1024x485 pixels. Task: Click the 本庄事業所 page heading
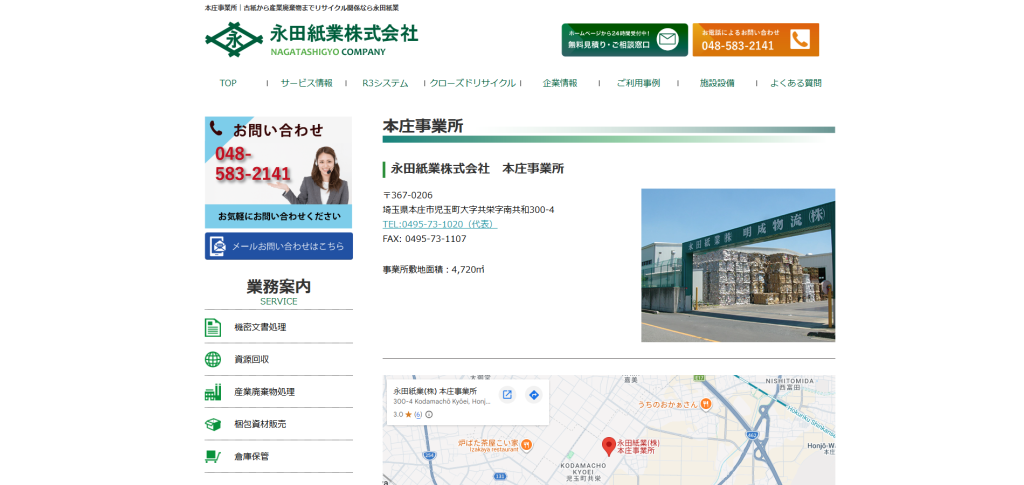tap(423, 126)
